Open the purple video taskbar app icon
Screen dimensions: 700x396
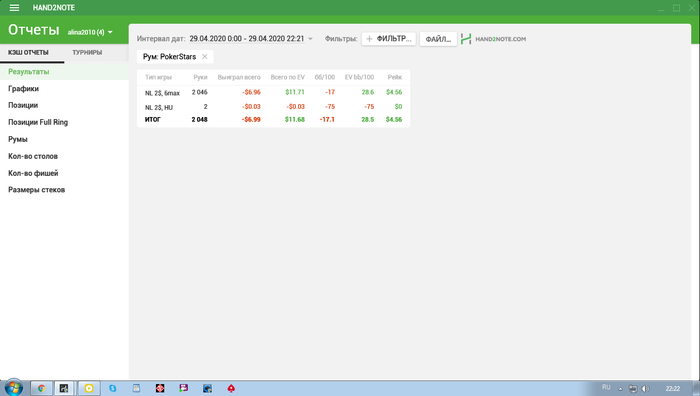tap(183, 388)
